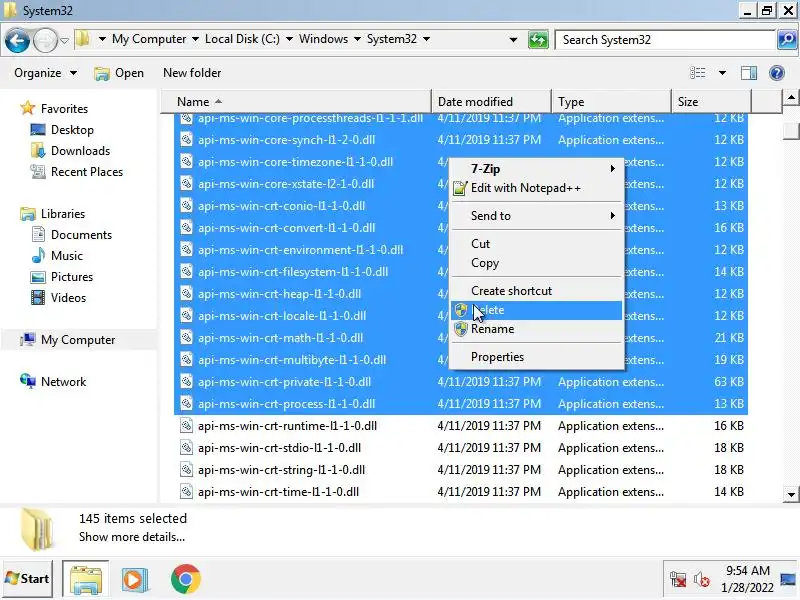Image resolution: width=800 pixels, height=600 pixels.
Task: Sort by the Size column header
Action: (x=712, y=102)
